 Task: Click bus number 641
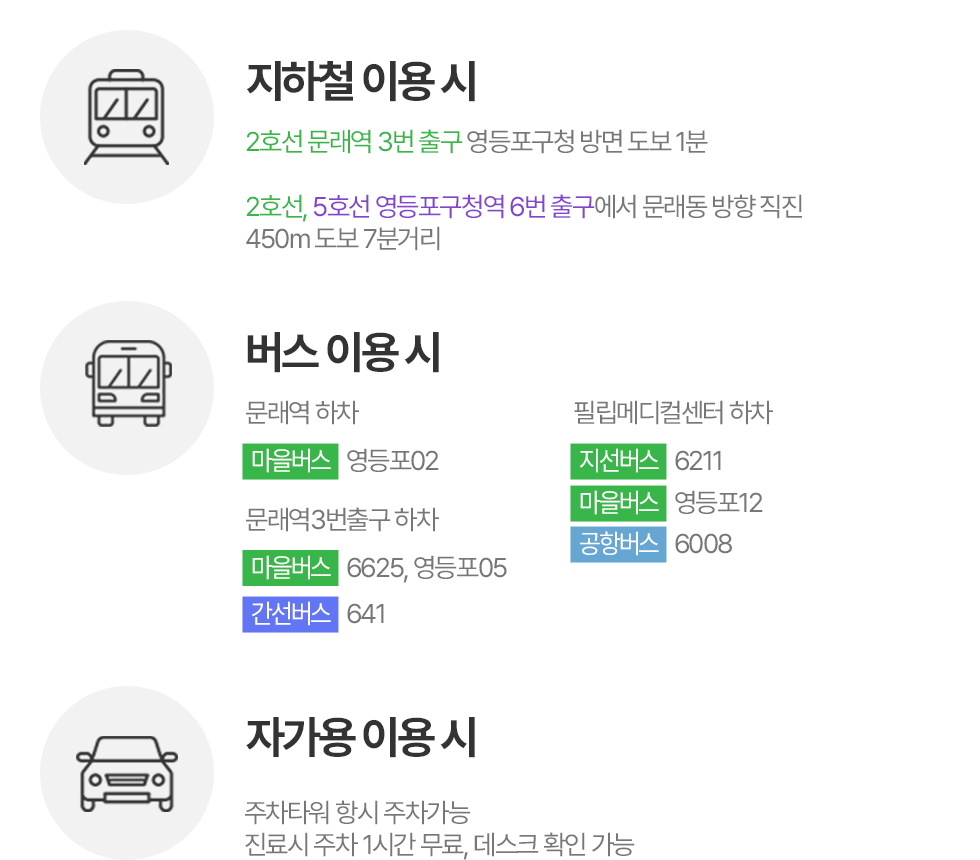click(x=366, y=614)
